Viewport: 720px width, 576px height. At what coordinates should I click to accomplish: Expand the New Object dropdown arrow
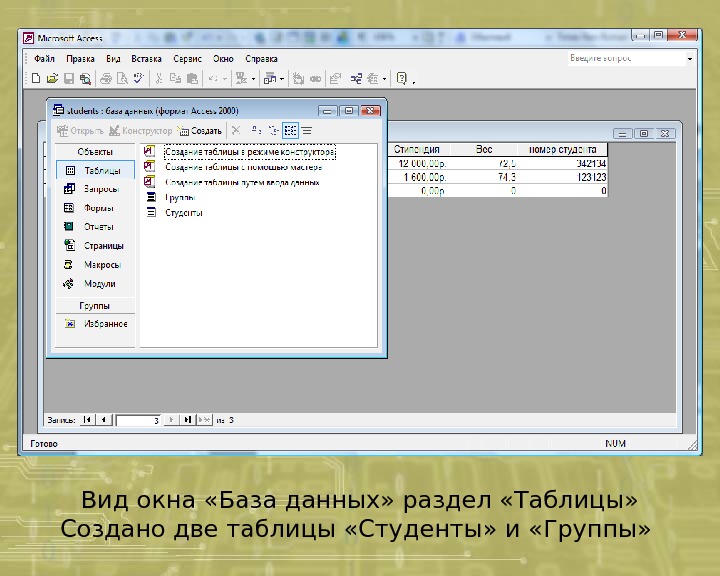[x=384, y=79]
